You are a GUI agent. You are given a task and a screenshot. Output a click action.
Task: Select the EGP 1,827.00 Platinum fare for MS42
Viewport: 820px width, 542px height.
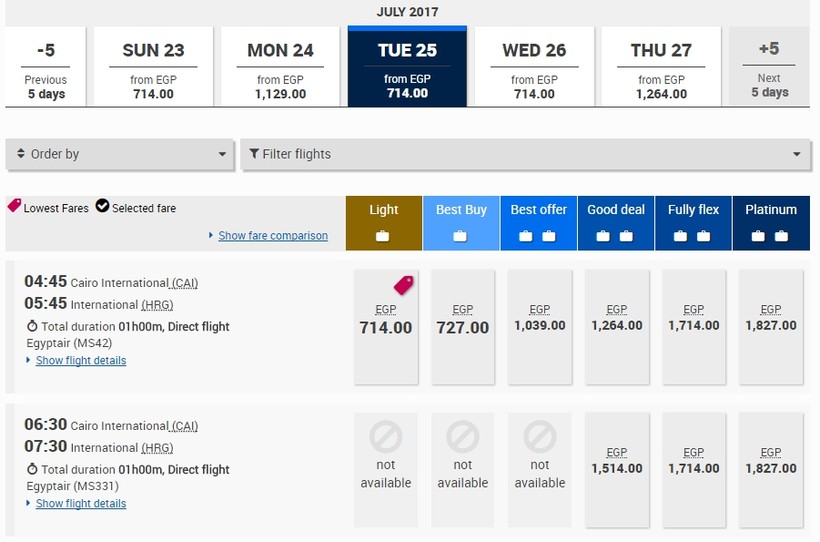click(770, 325)
